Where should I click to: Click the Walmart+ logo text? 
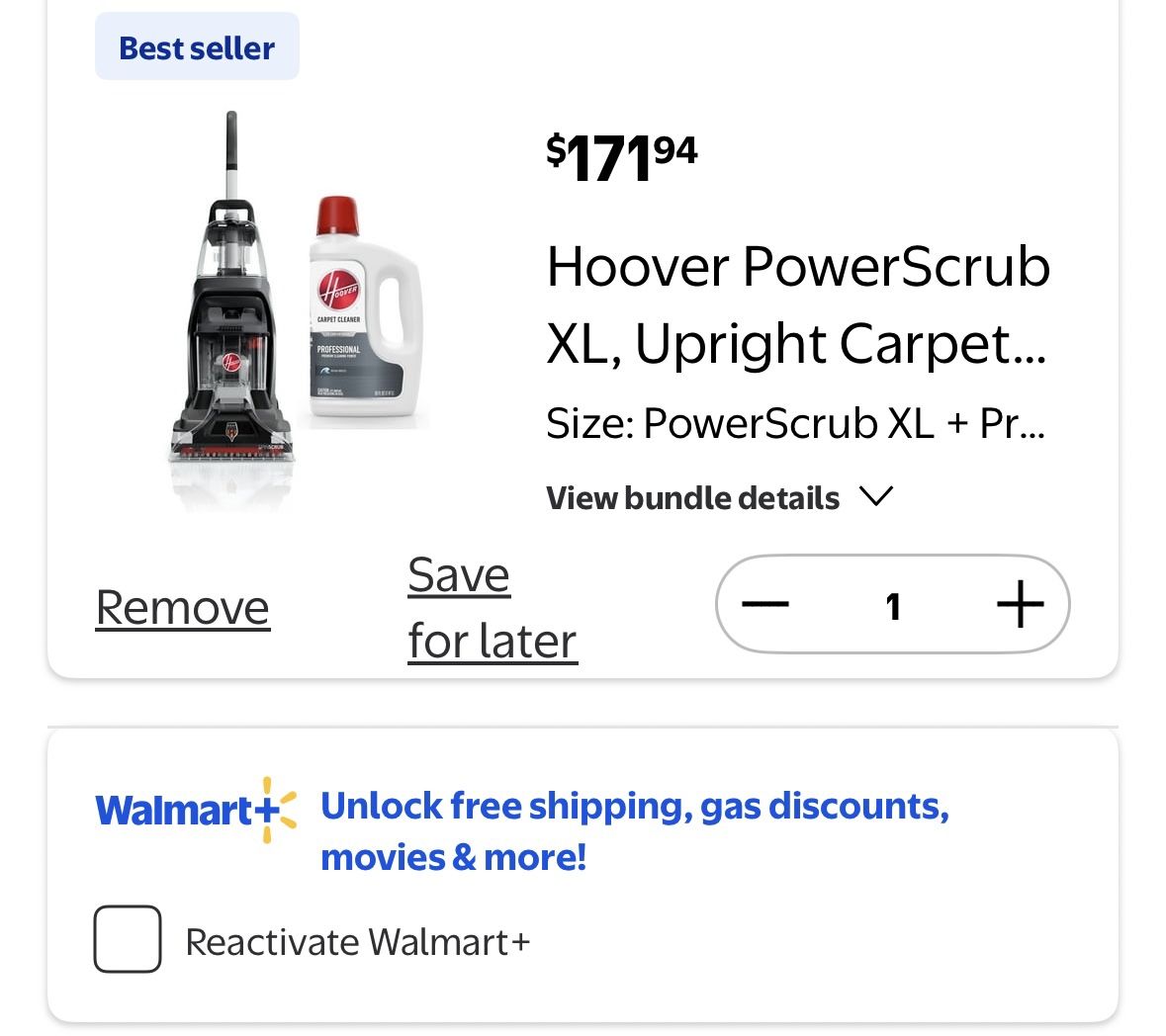[x=176, y=812]
